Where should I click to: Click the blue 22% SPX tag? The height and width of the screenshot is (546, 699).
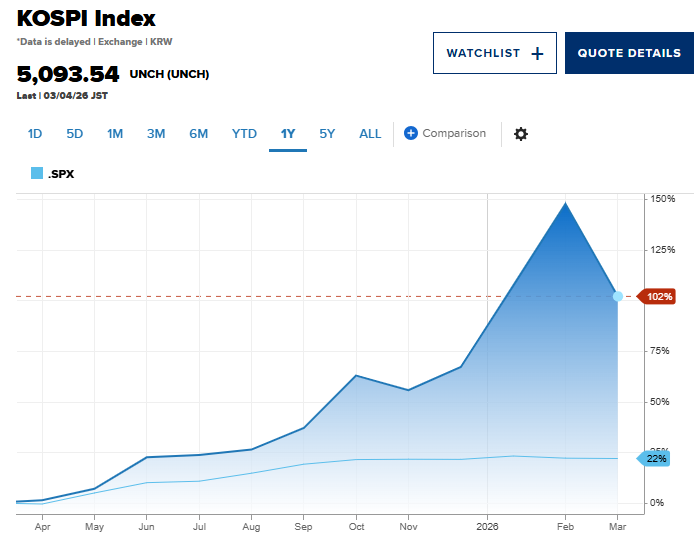coord(656,458)
